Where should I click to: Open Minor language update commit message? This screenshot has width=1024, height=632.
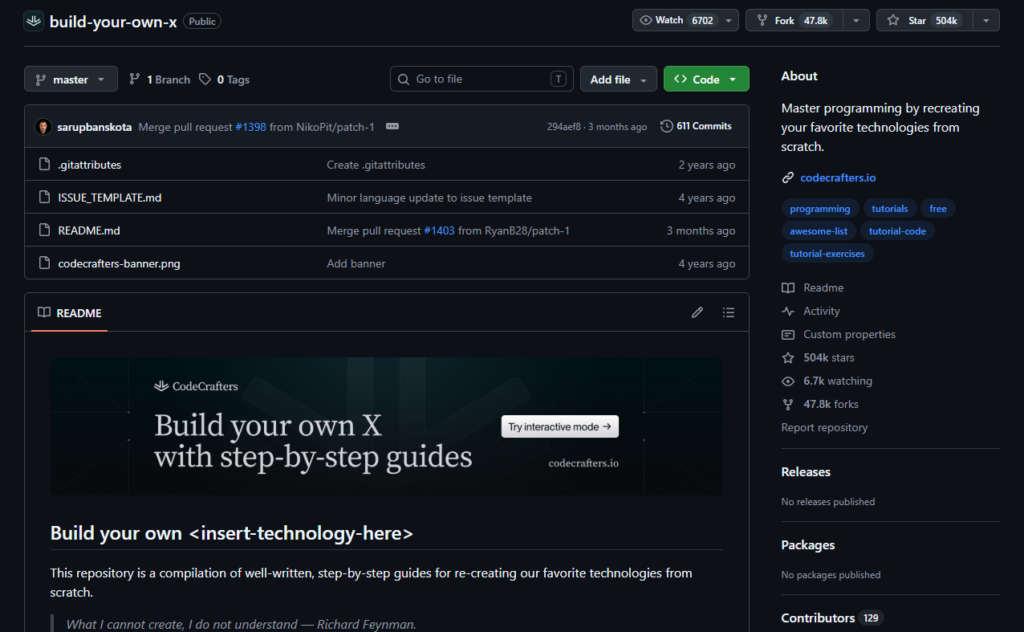429,197
